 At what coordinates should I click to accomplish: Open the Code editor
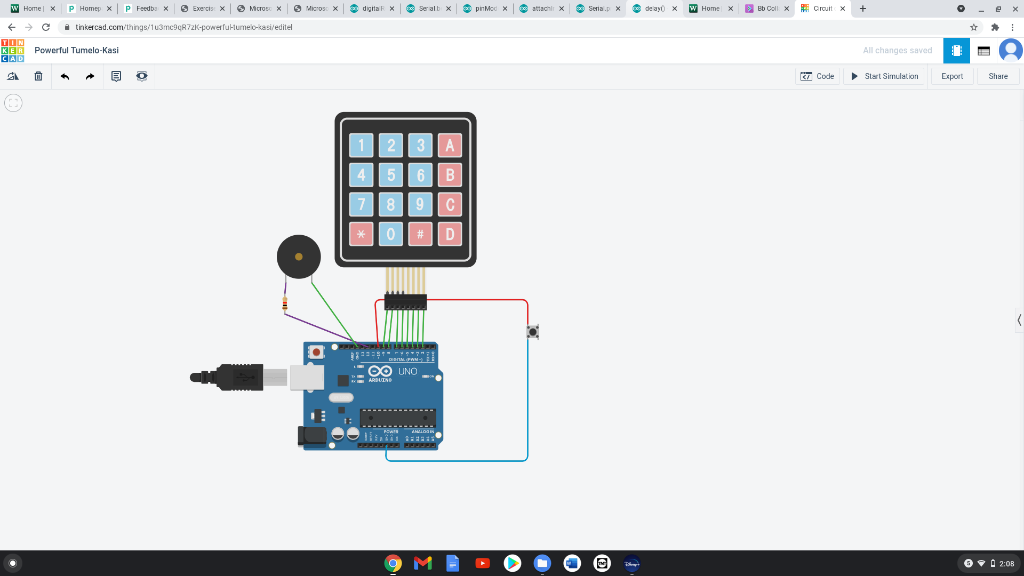(x=818, y=76)
